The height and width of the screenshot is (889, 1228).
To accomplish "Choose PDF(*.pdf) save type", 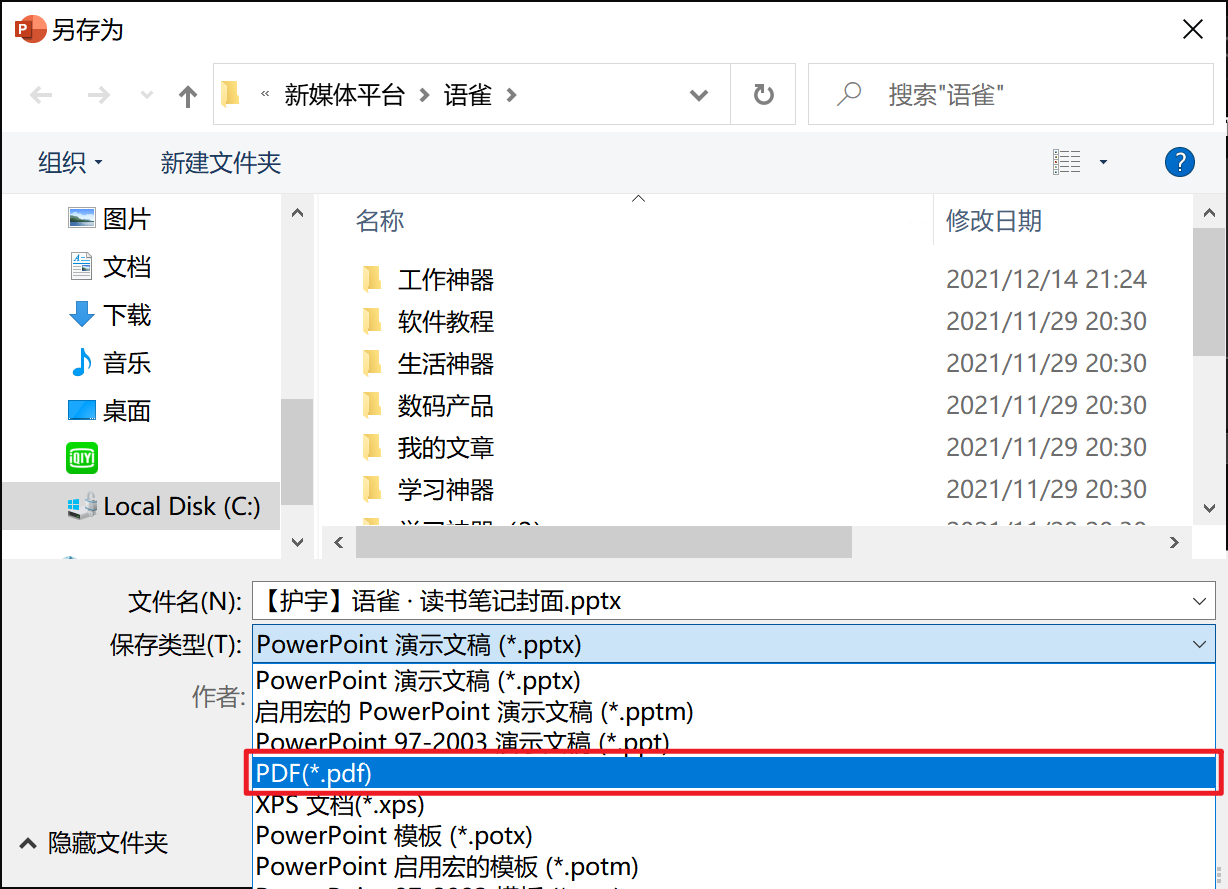I will tap(734, 772).
